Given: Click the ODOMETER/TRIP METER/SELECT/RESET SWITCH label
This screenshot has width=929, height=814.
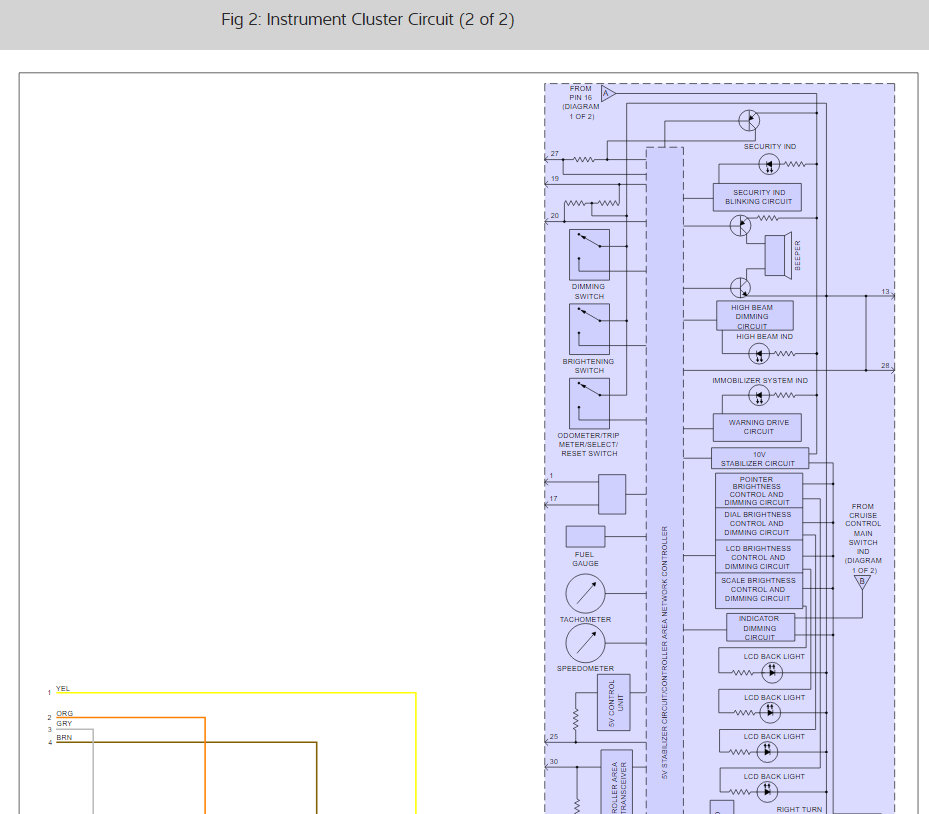Looking at the screenshot, I should point(588,444).
